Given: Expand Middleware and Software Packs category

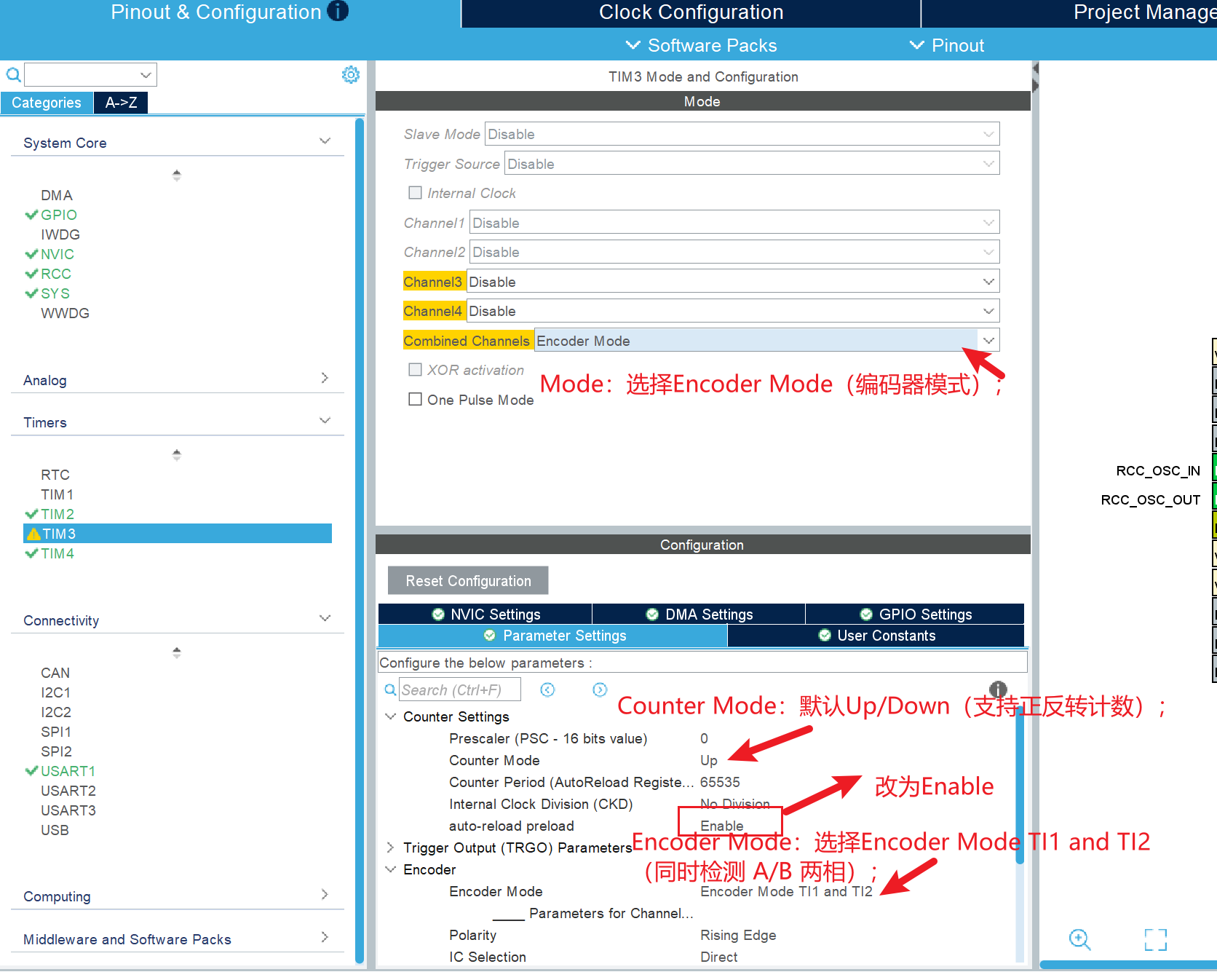Looking at the screenshot, I should click(x=325, y=937).
